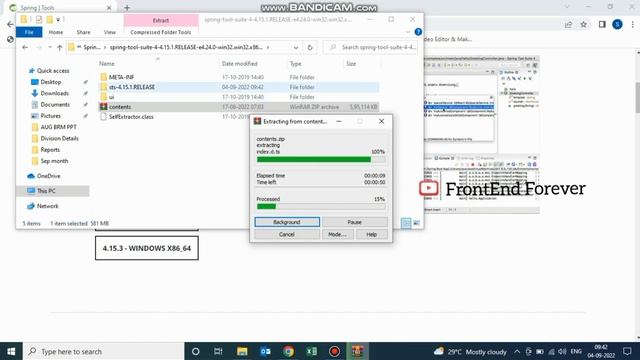Open WinRAR taskbar icon
This screenshot has width=640, height=360.
pyautogui.click(x=358, y=351)
